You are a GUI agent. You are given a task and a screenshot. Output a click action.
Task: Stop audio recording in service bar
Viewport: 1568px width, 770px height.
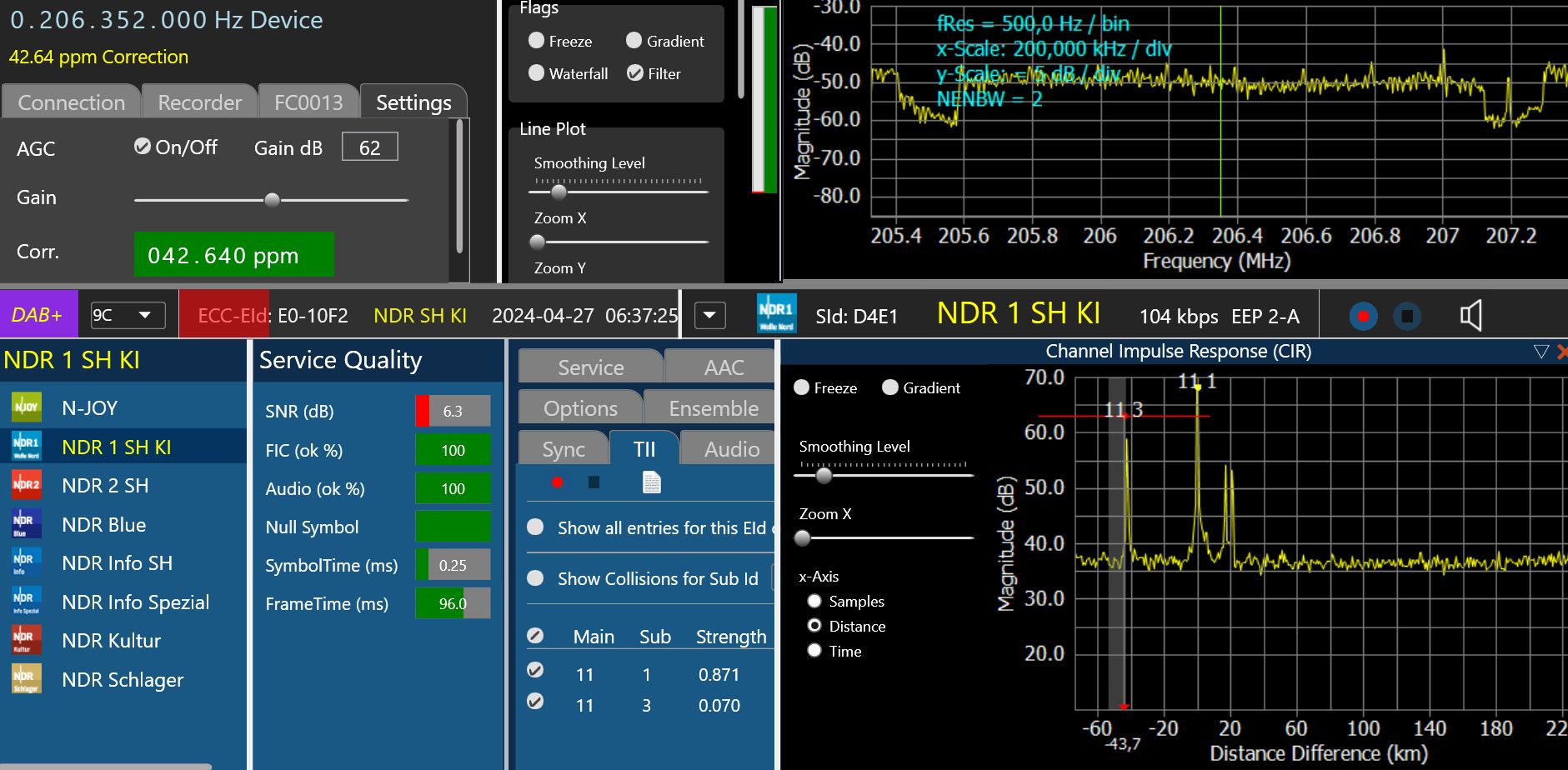pyautogui.click(x=1407, y=317)
